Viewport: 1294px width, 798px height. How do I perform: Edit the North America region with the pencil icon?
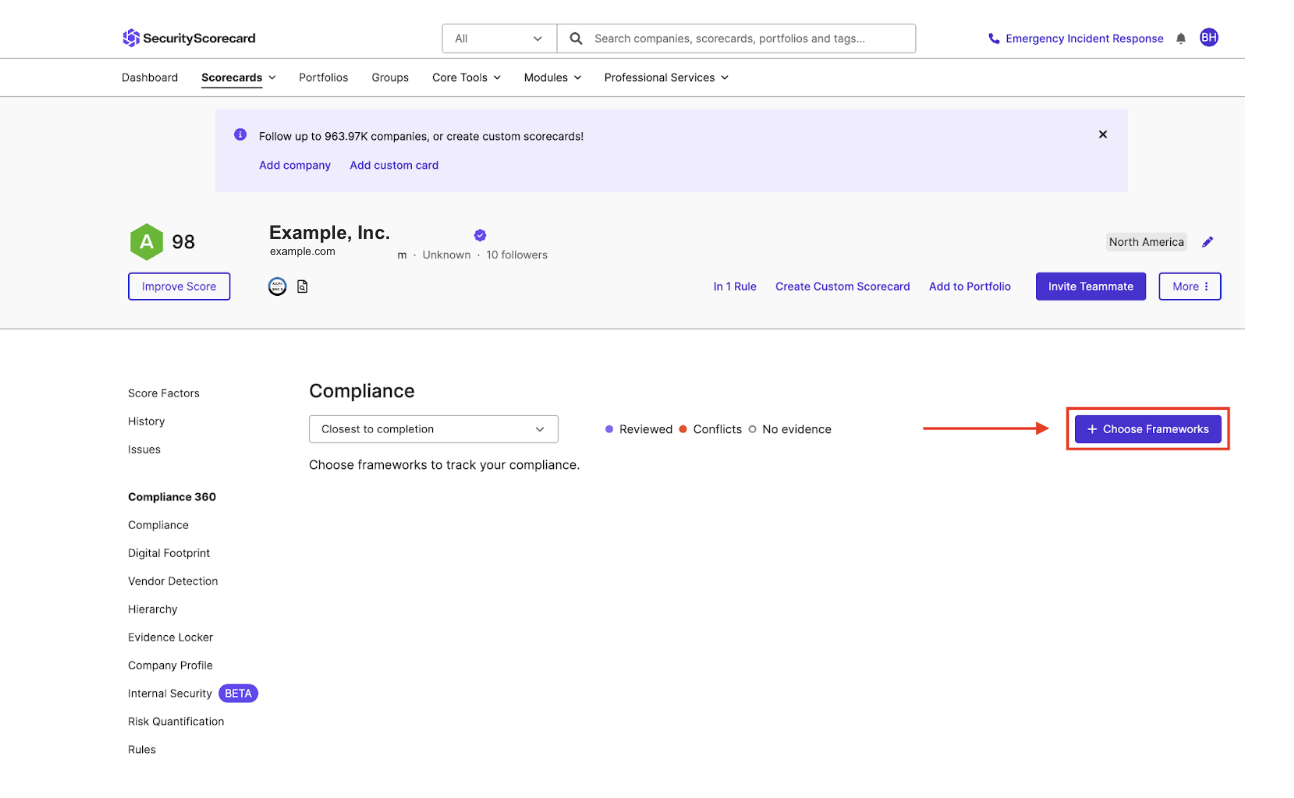click(x=1208, y=242)
